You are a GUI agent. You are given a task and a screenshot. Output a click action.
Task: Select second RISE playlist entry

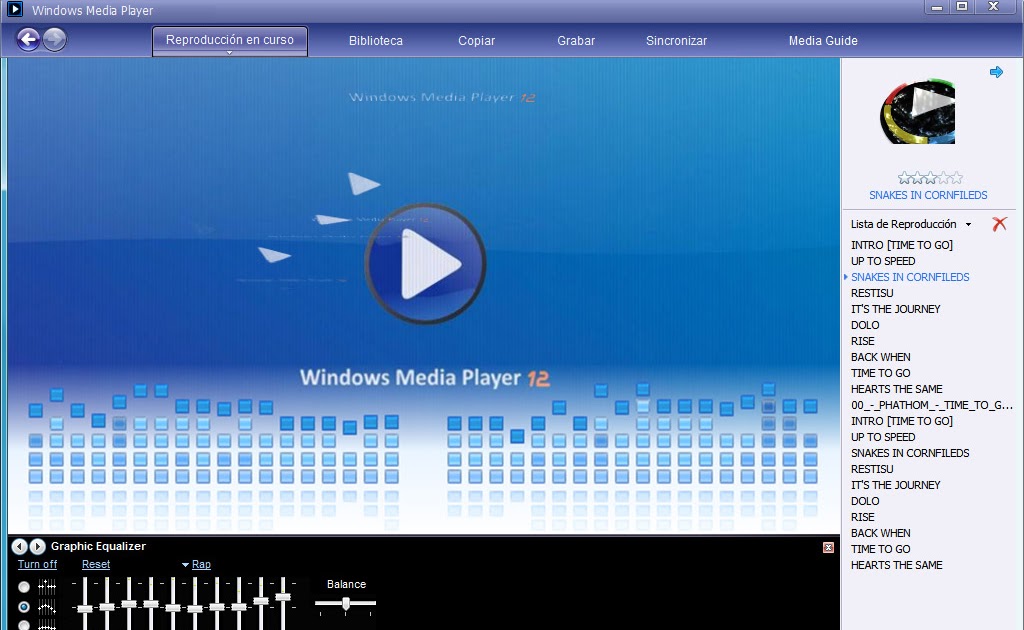(862, 517)
